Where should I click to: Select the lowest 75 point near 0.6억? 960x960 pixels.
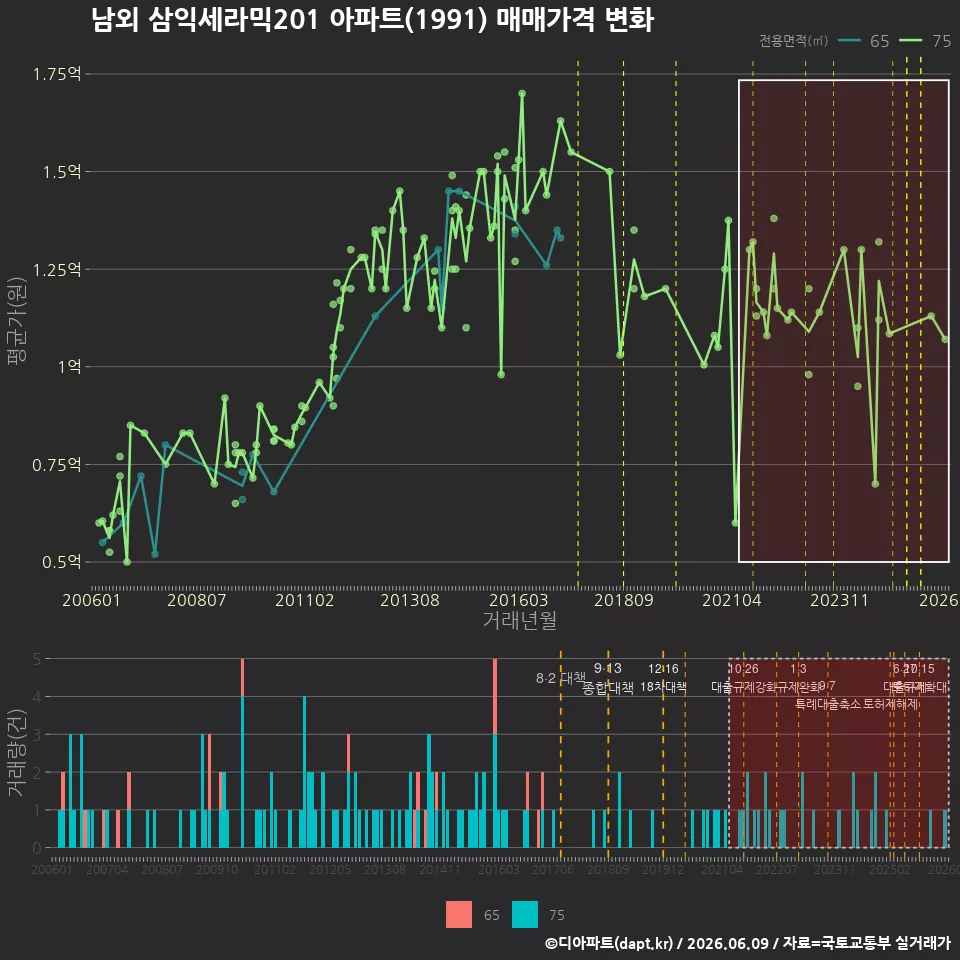(735, 523)
